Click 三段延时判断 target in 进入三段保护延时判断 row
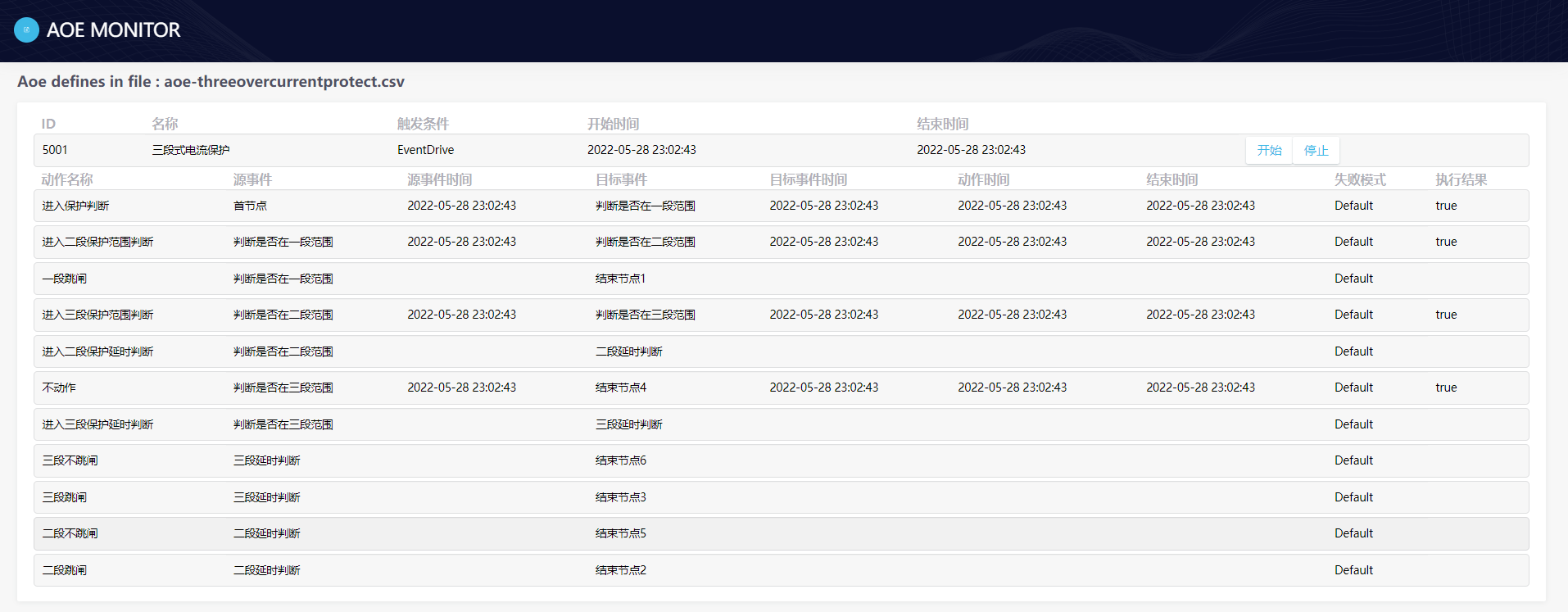 (629, 424)
